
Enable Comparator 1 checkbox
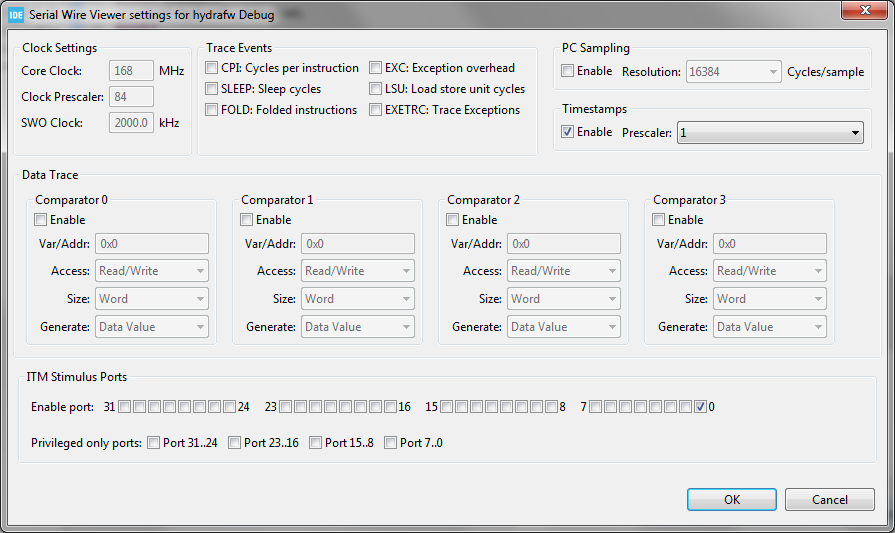coord(247,220)
